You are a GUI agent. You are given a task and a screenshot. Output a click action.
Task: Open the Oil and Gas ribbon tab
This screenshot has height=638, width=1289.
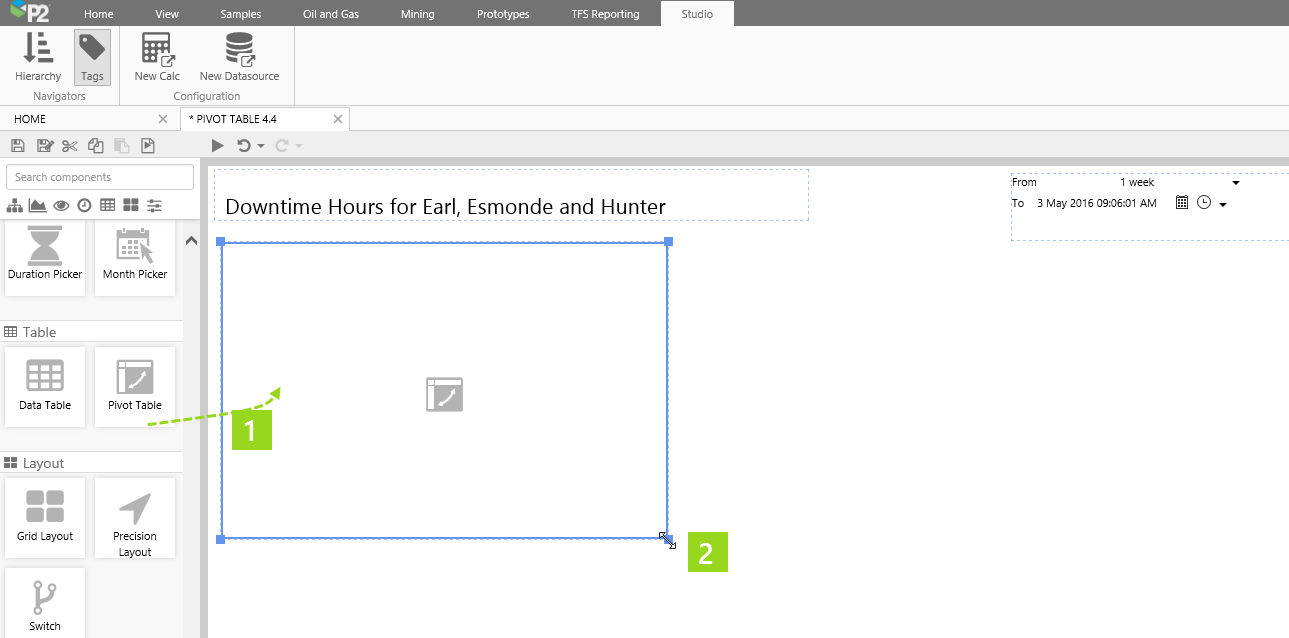click(331, 14)
